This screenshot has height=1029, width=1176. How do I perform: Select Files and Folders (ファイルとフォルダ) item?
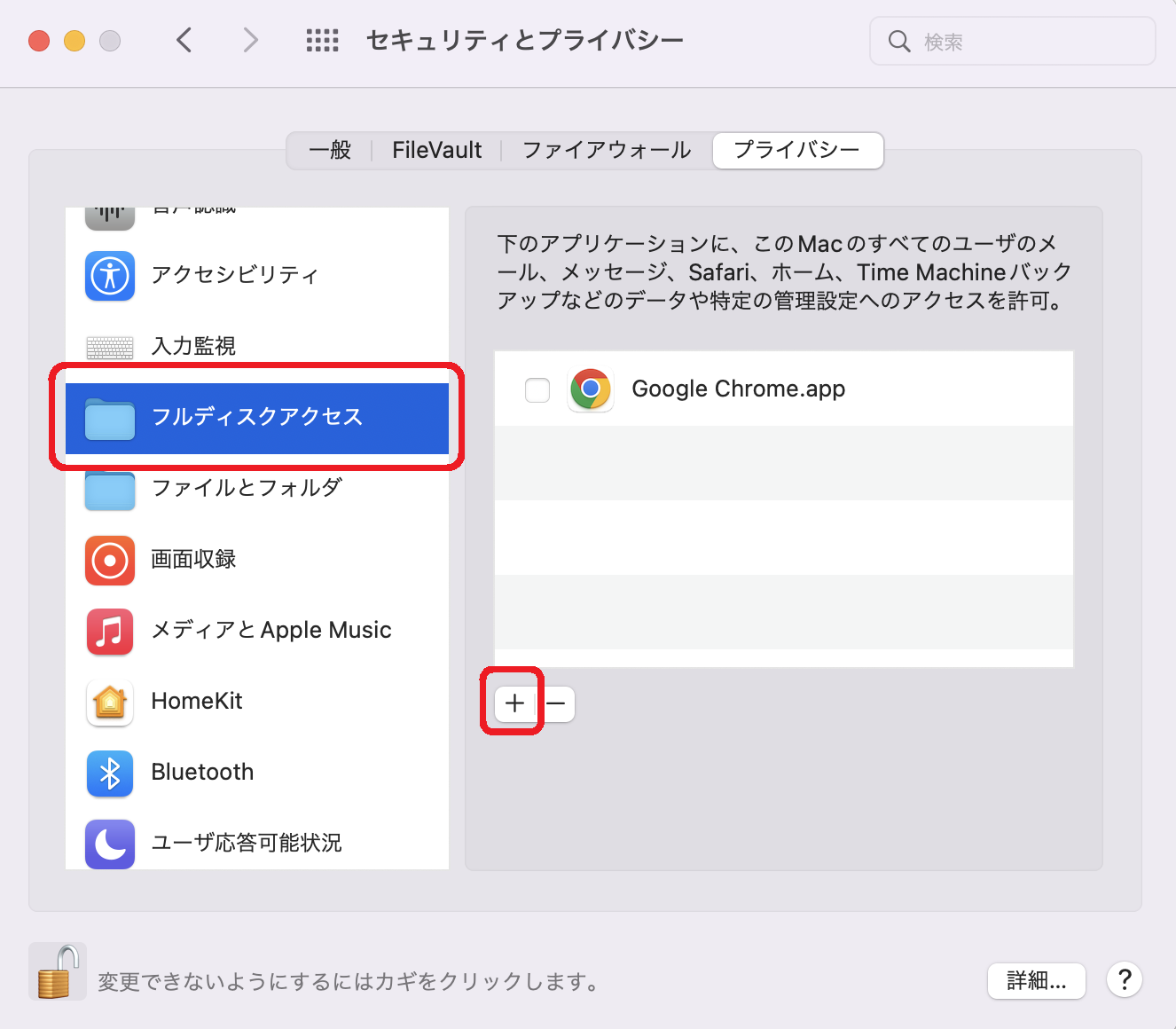[247, 488]
